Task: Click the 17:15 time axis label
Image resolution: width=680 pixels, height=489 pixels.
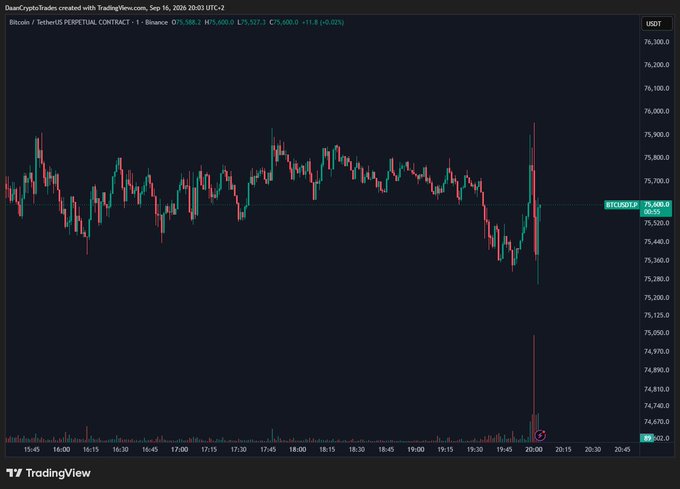Action: pos(209,450)
